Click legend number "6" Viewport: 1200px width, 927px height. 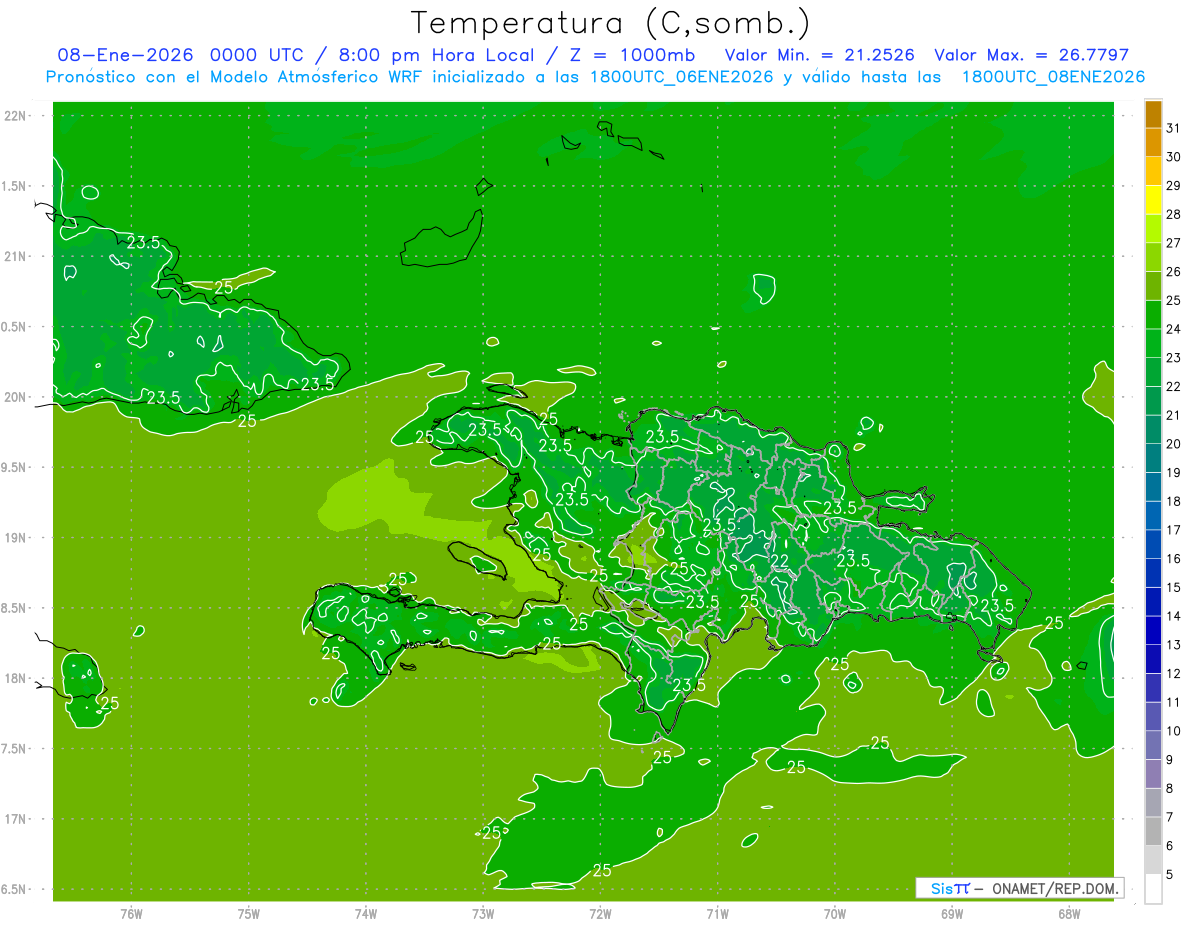(x=1170, y=846)
